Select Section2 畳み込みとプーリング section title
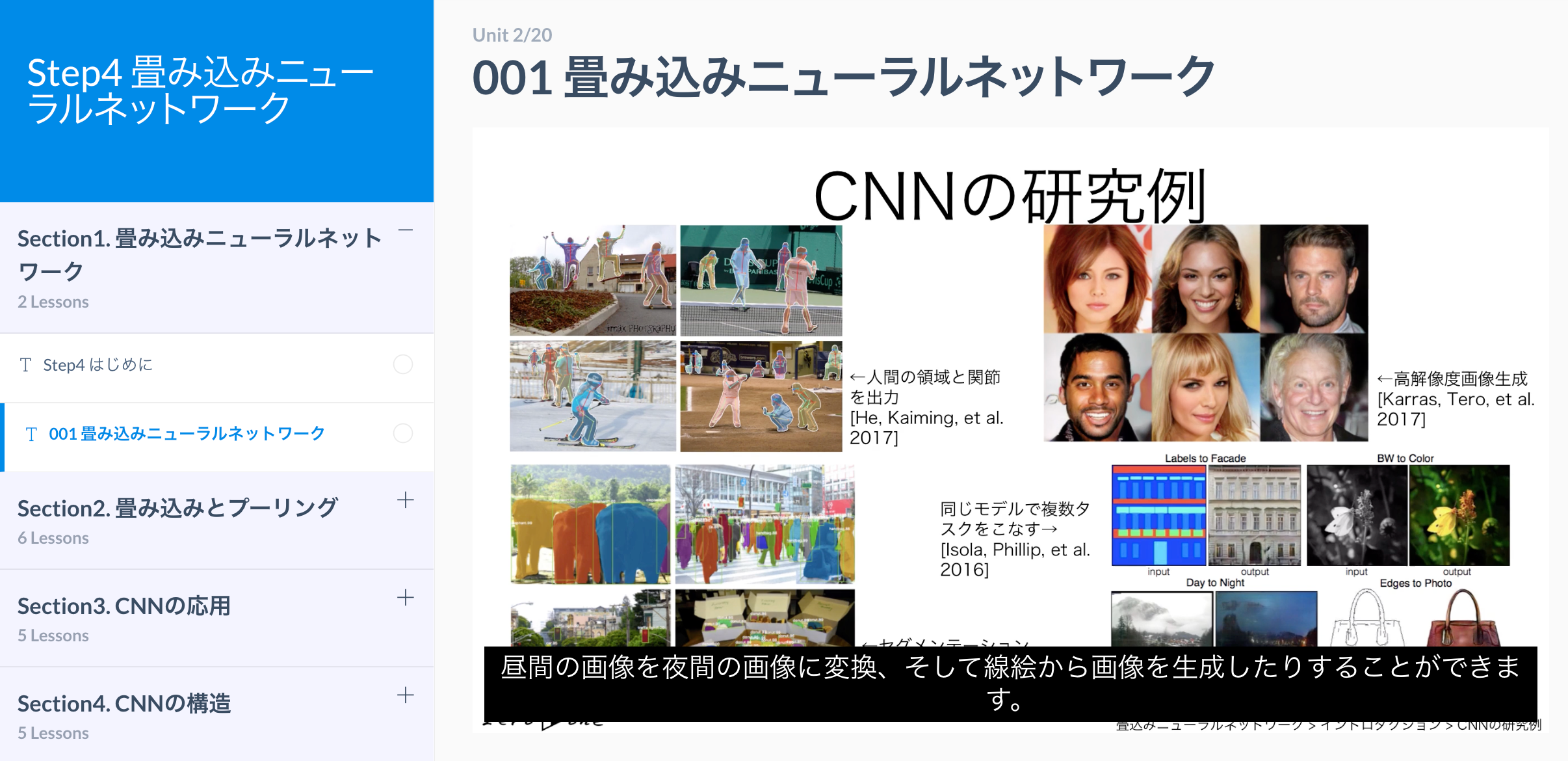The width and height of the screenshot is (1568, 761). (x=177, y=508)
